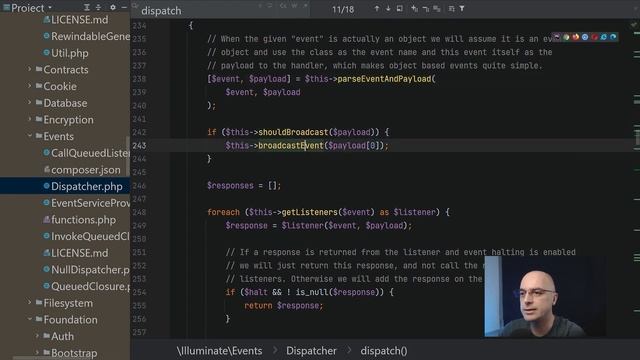Viewport: 640px width, 360px height.
Task: Click the filter search results funnel icon
Action: [x=462, y=9]
